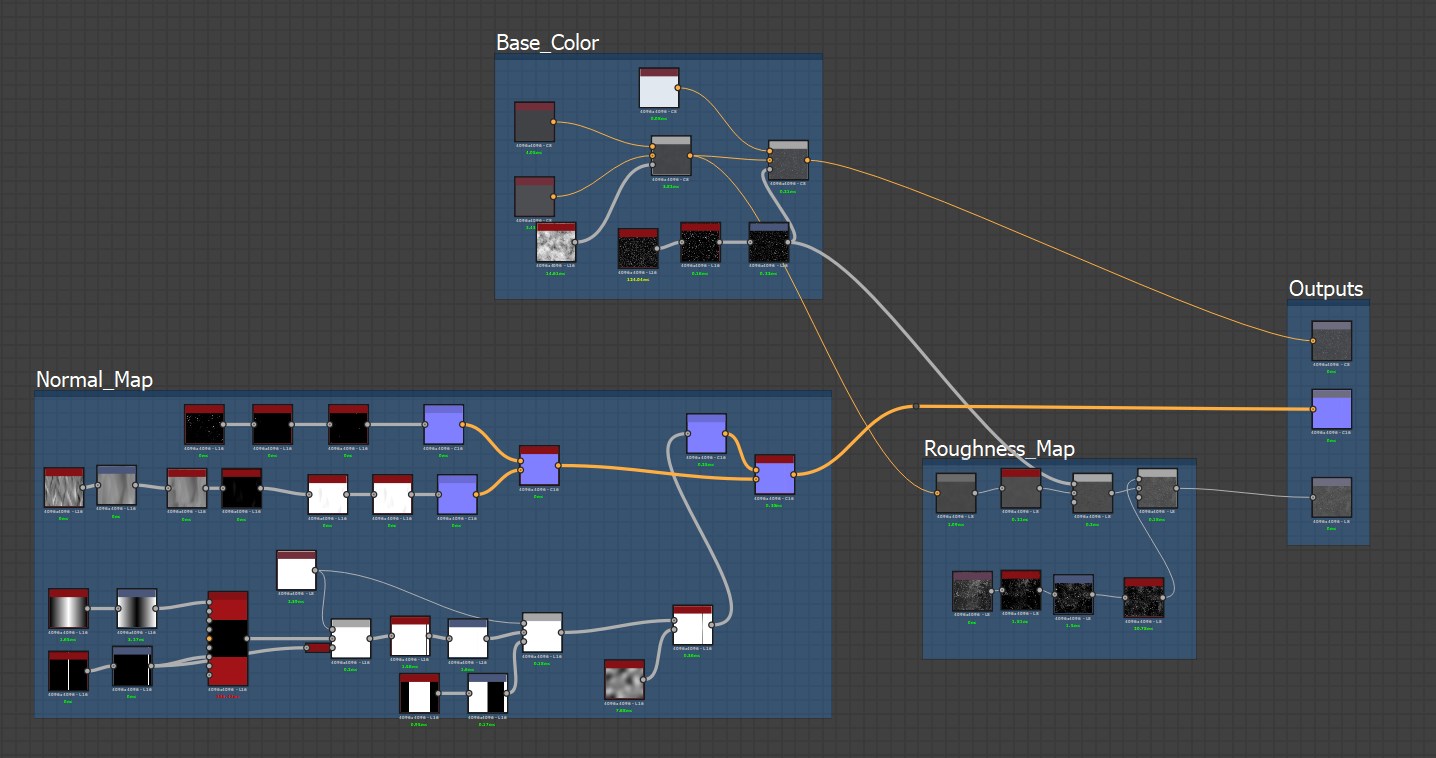
Task: Click the purple Normal map node in Outputs frame
Action: pos(1331,410)
